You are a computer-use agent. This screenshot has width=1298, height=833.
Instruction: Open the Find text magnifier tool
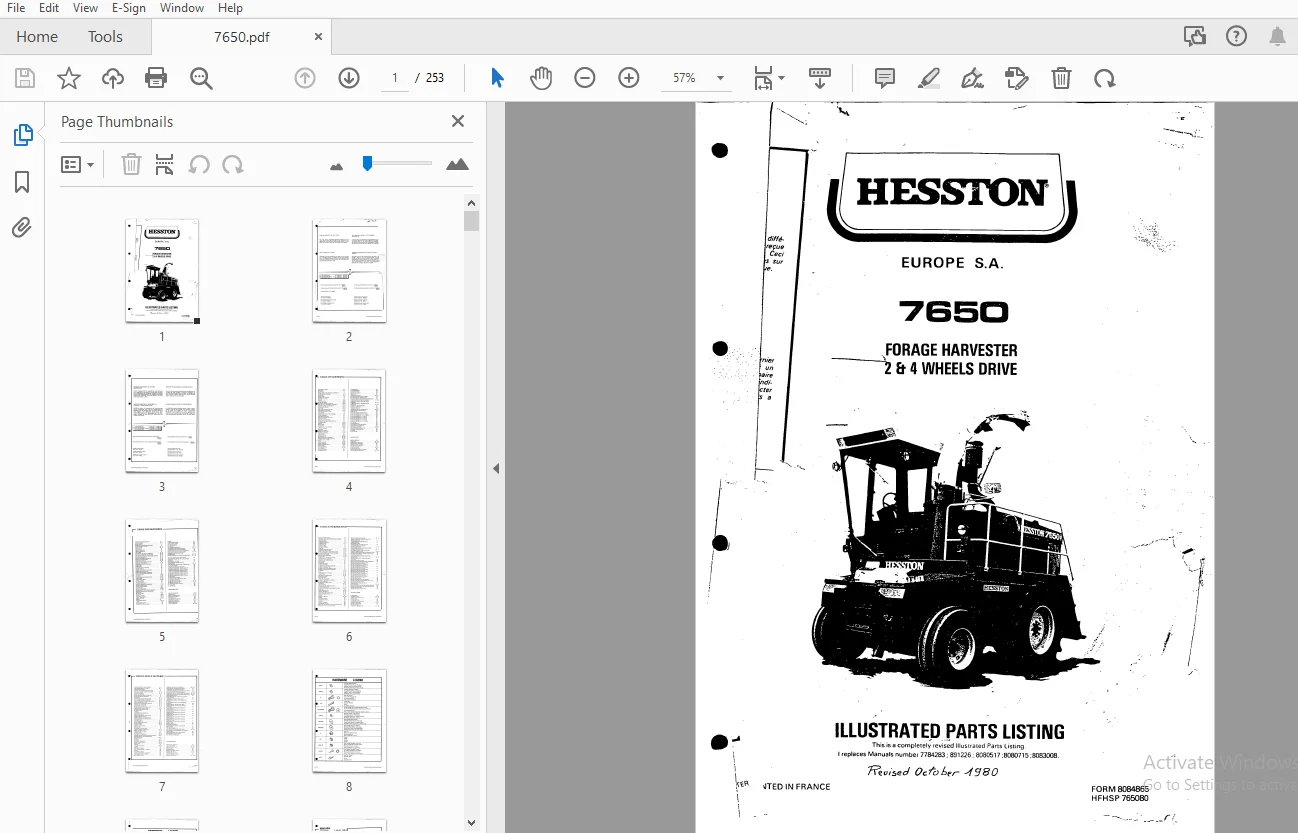201,78
